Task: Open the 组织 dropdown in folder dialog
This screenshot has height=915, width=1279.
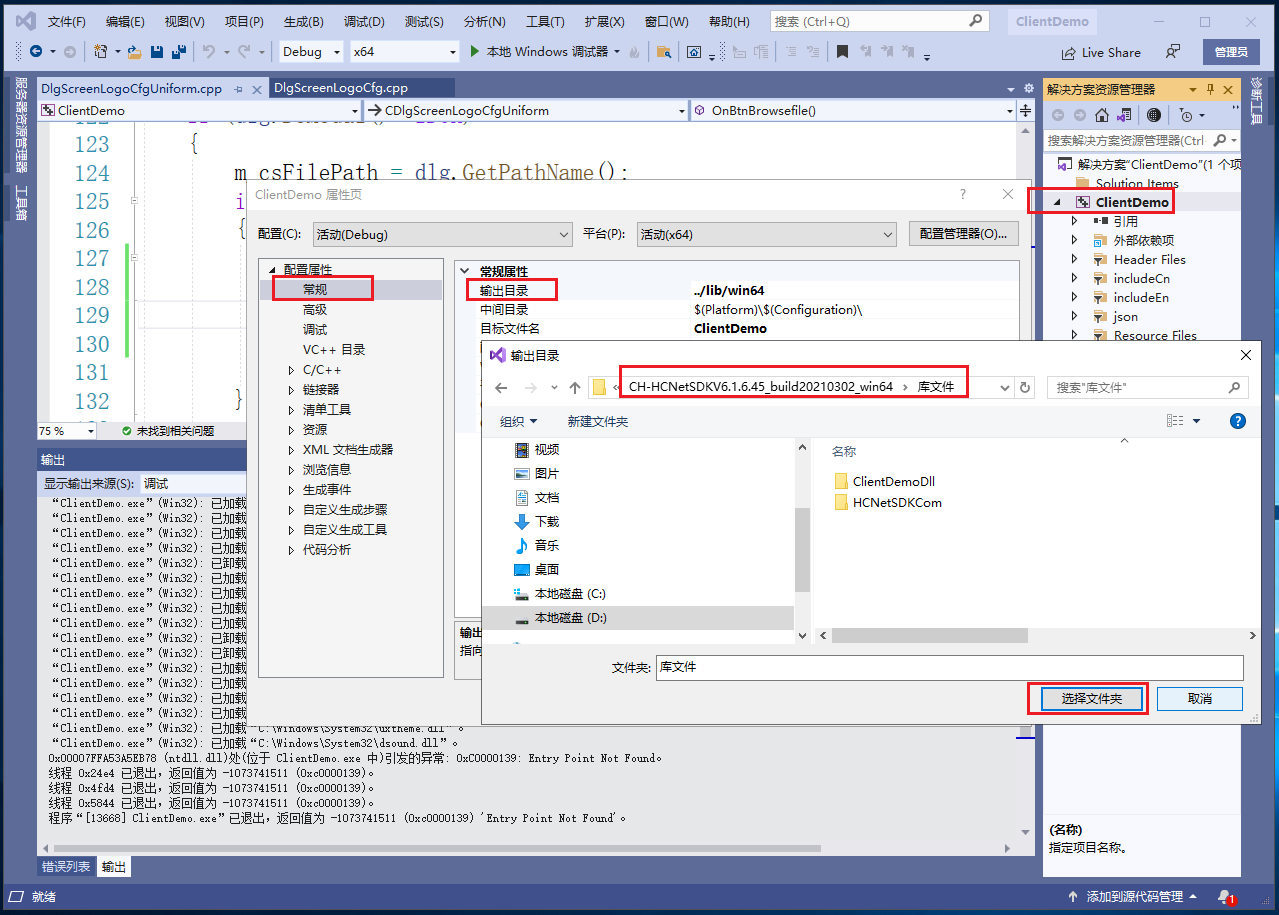Action: pyautogui.click(x=519, y=421)
